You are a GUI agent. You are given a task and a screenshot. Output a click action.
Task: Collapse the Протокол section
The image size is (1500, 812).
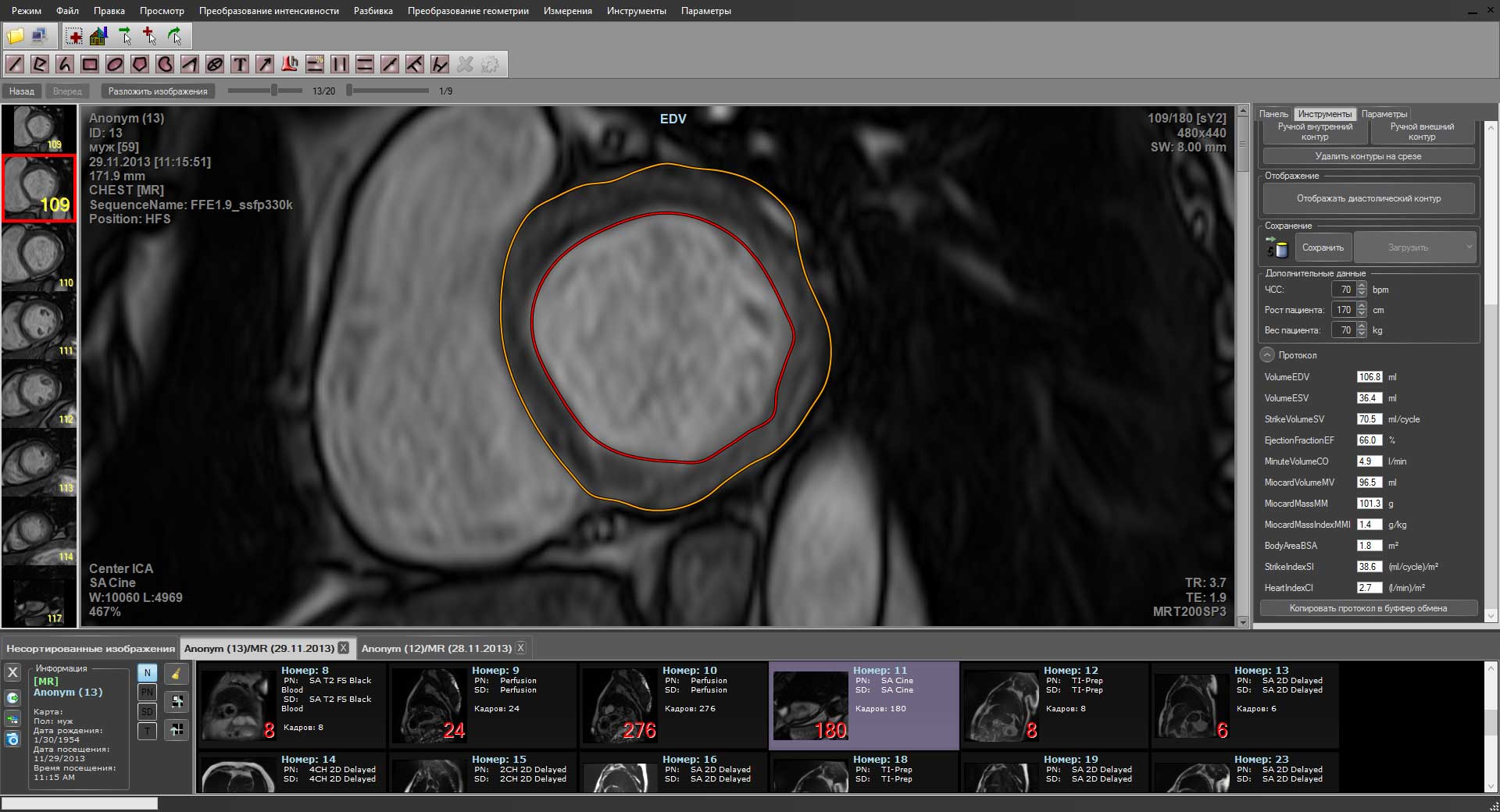click(x=1266, y=355)
